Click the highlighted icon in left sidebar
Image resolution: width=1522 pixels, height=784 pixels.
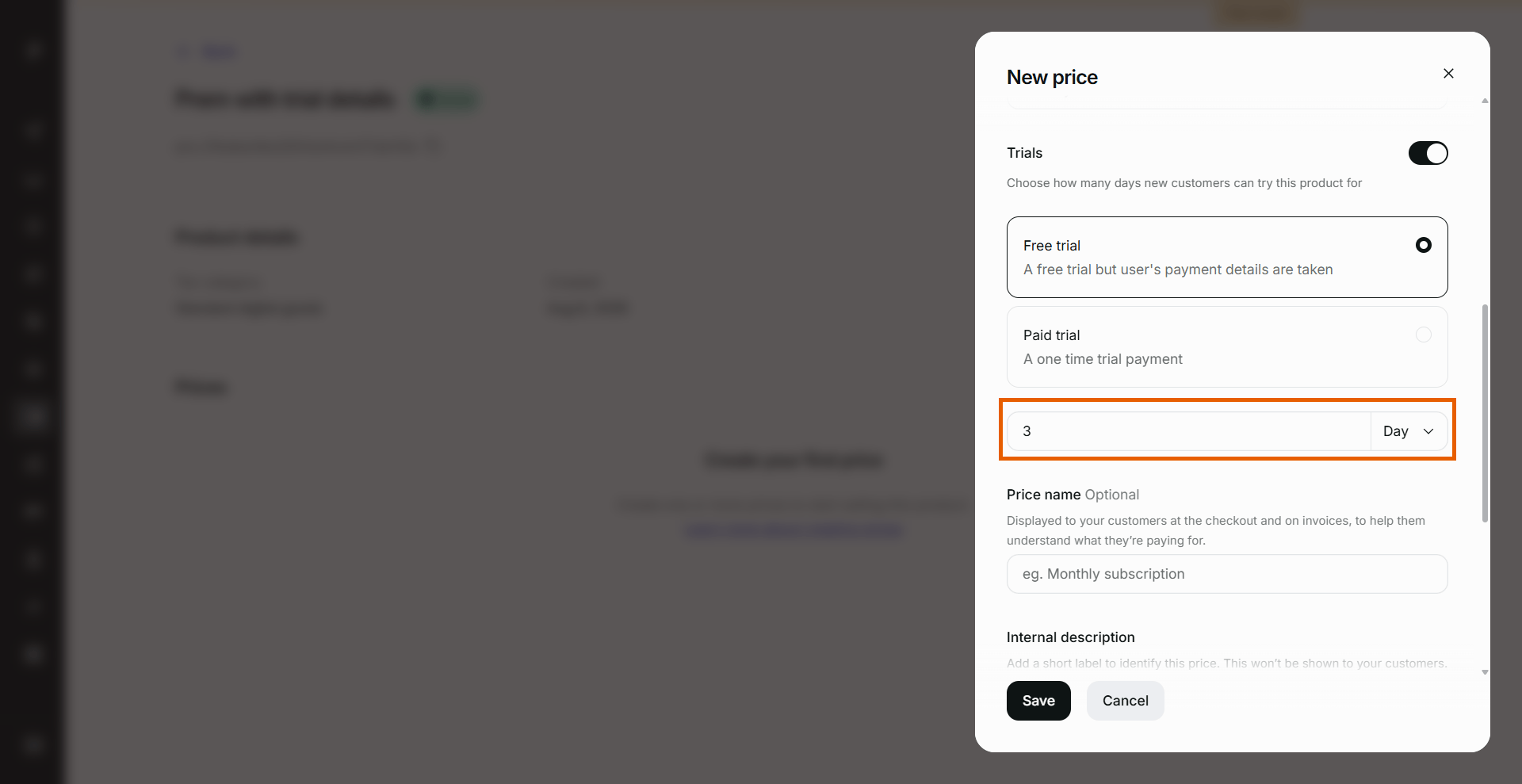(x=33, y=415)
